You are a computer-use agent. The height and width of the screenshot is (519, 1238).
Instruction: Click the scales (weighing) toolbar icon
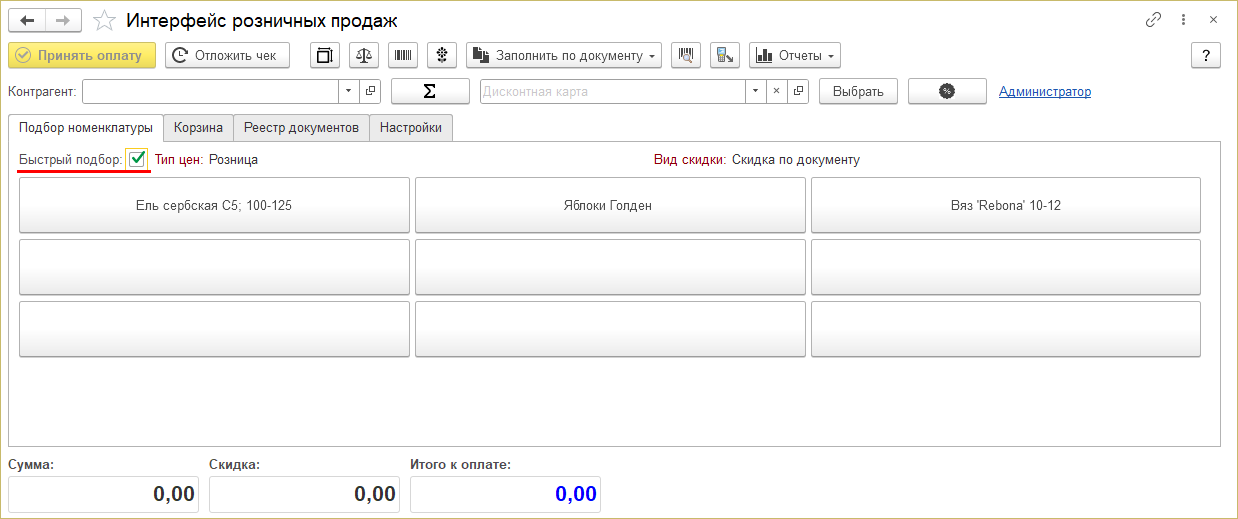364,55
